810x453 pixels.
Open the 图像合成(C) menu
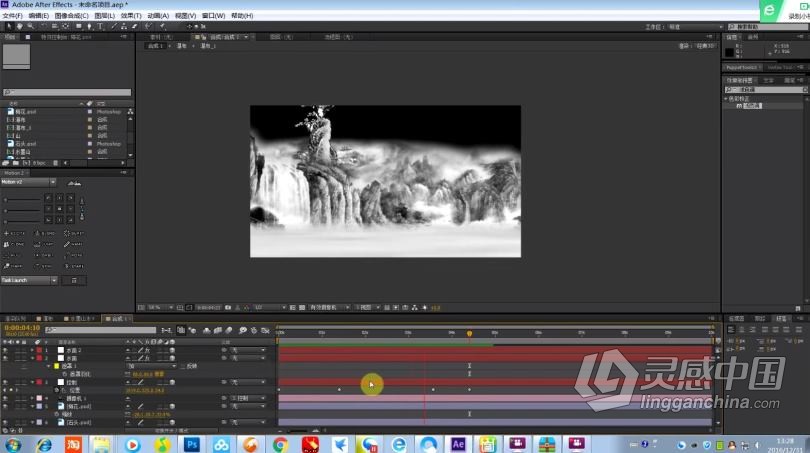pyautogui.click(x=71, y=16)
